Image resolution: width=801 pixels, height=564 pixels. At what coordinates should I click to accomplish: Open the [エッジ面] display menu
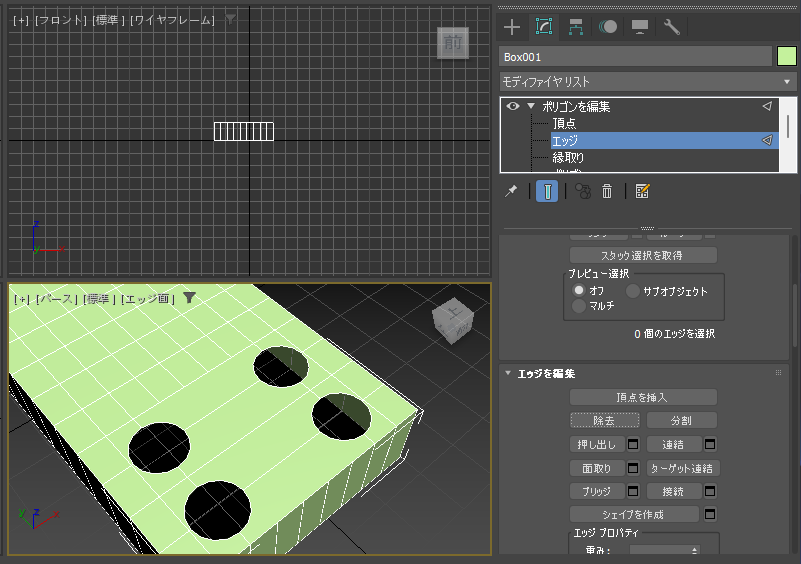[148, 299]
